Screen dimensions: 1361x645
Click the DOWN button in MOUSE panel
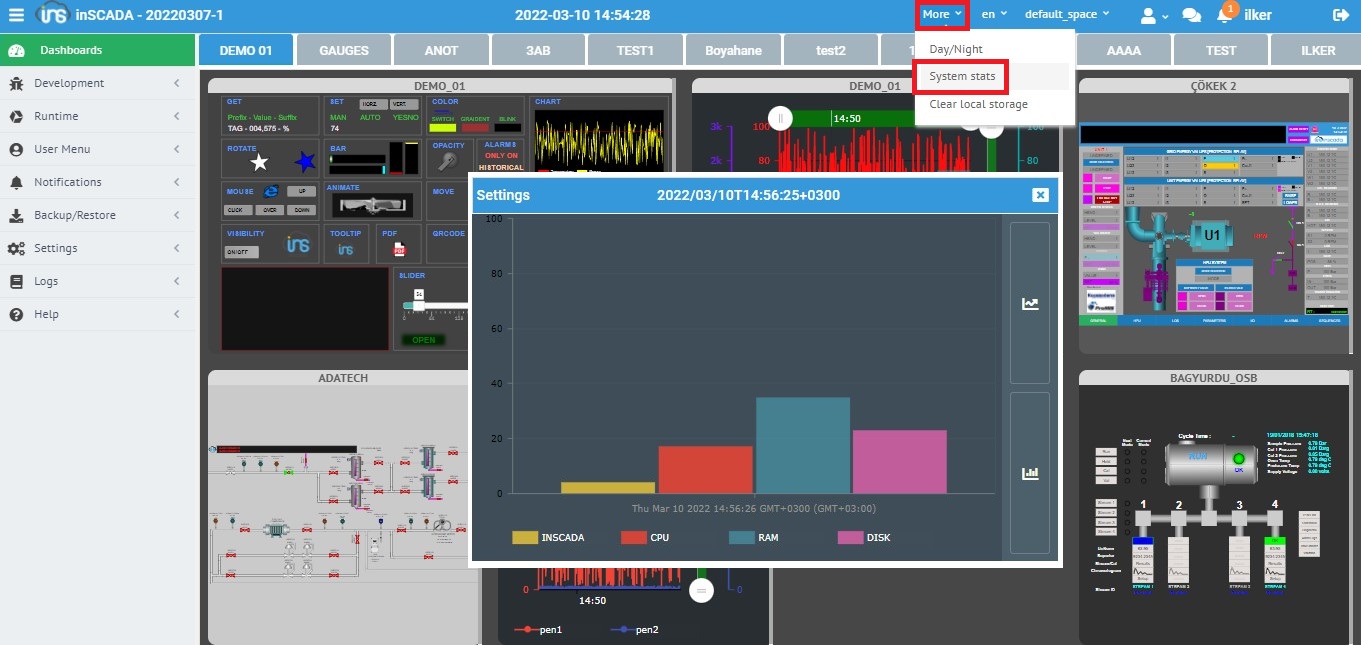300,210
